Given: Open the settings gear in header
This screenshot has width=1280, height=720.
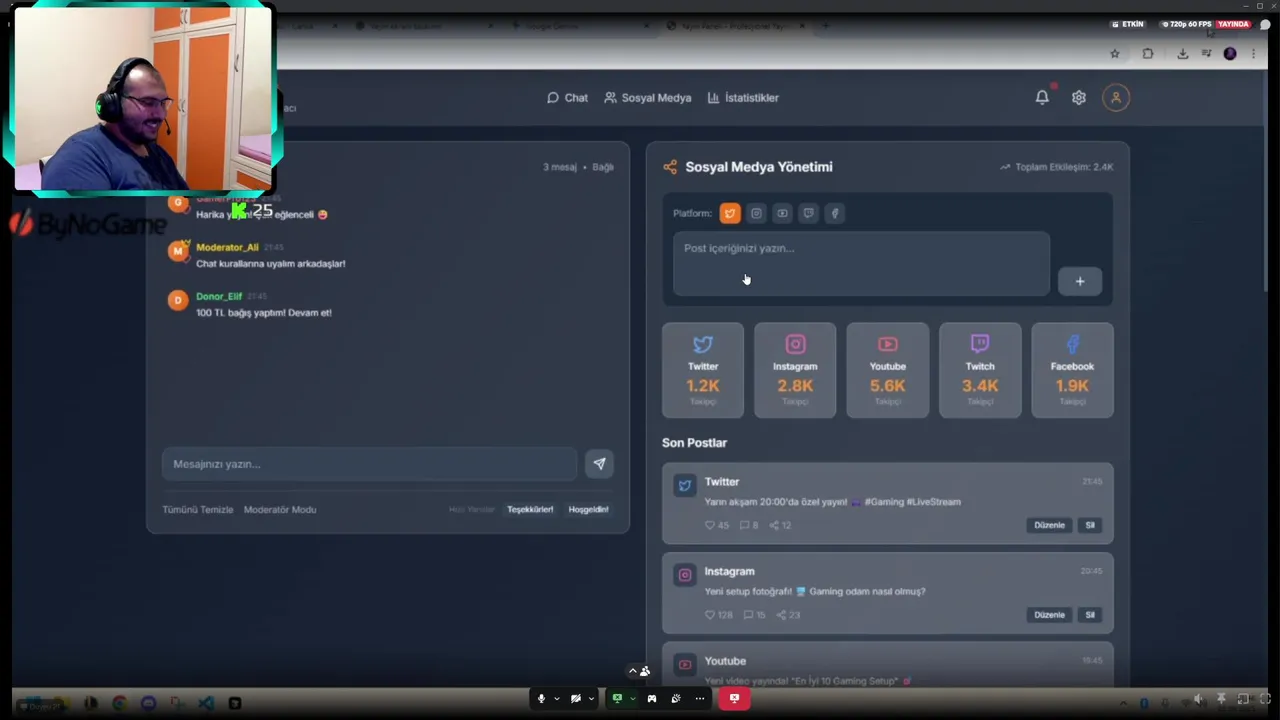Looking at the screenshot, I should pyautogui.click(x=1078, y=97).
